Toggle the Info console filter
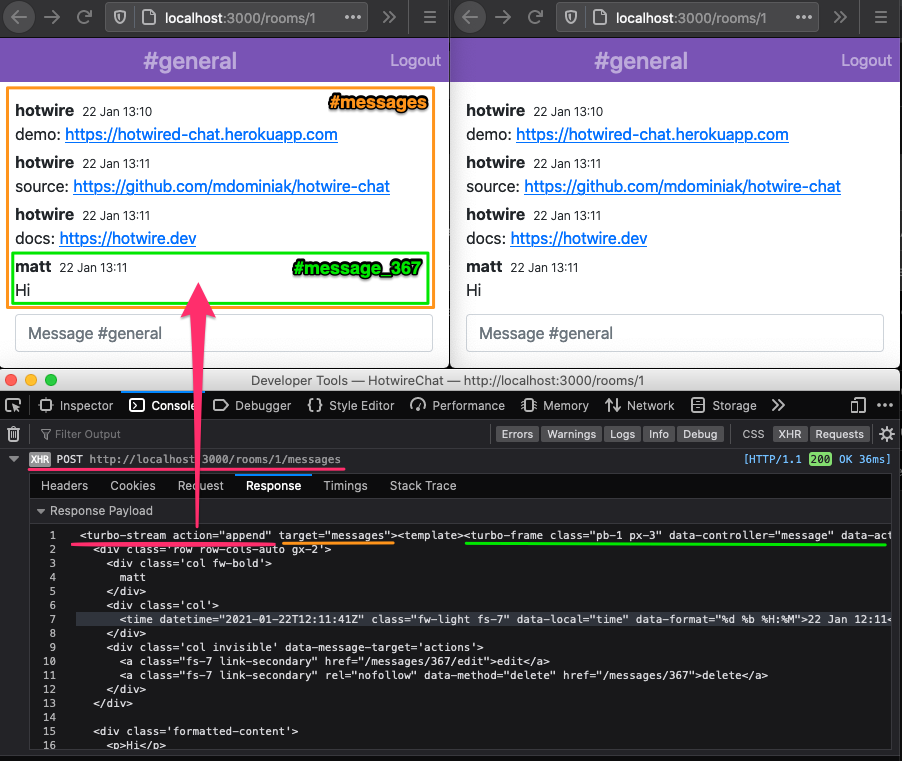The height and width of the screenshot is (761, 902). pyautogui.click(x=659, y=434)
